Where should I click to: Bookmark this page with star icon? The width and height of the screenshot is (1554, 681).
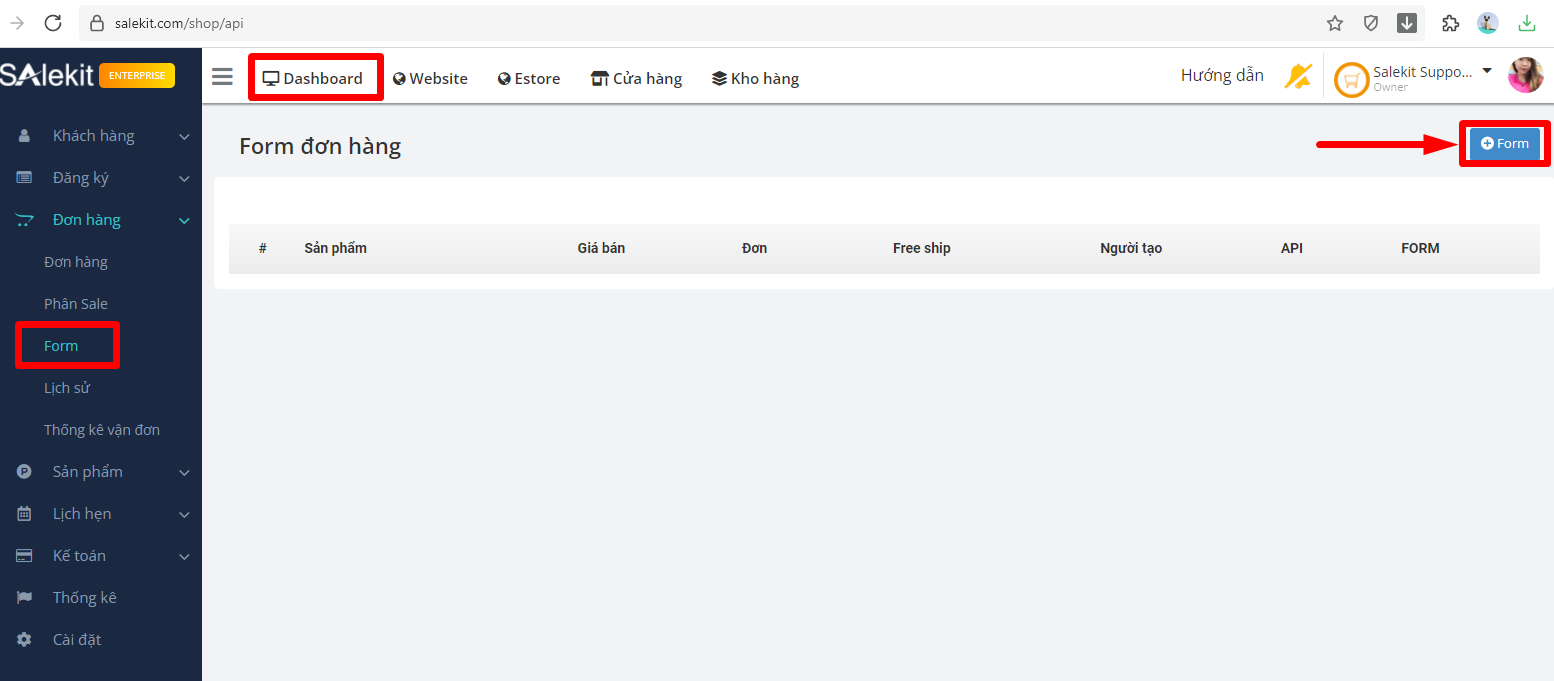(1335, 22)
